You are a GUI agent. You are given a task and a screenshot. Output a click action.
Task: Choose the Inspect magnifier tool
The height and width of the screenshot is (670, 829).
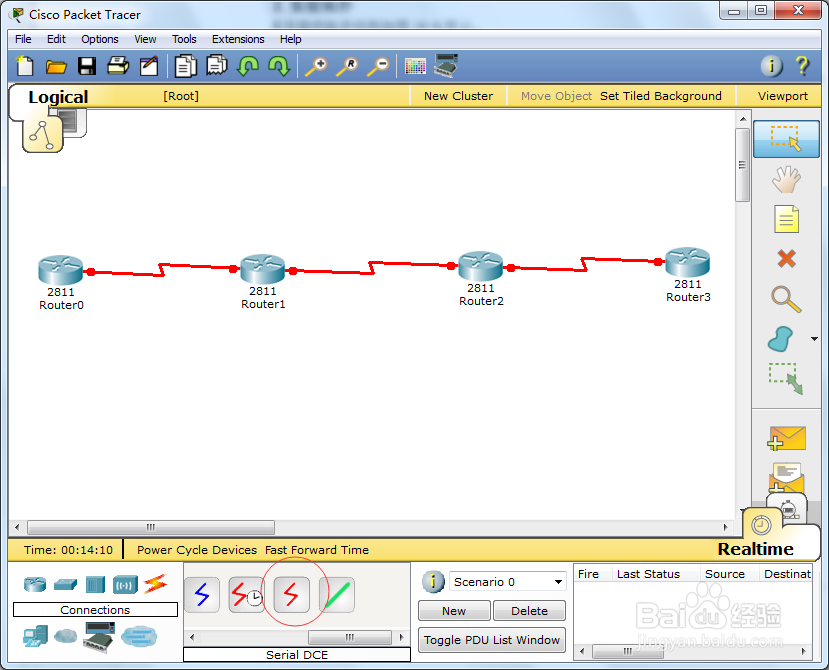point(786,299)
